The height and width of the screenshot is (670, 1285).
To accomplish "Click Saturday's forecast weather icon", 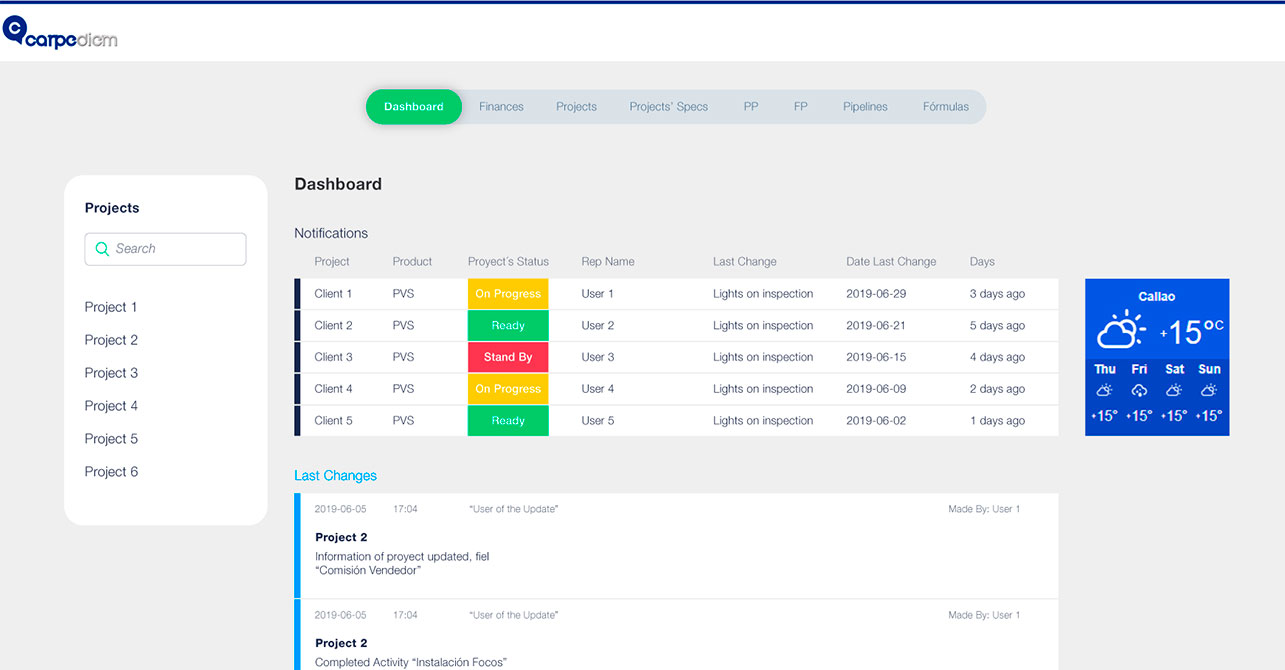I will coord(1174,391).
